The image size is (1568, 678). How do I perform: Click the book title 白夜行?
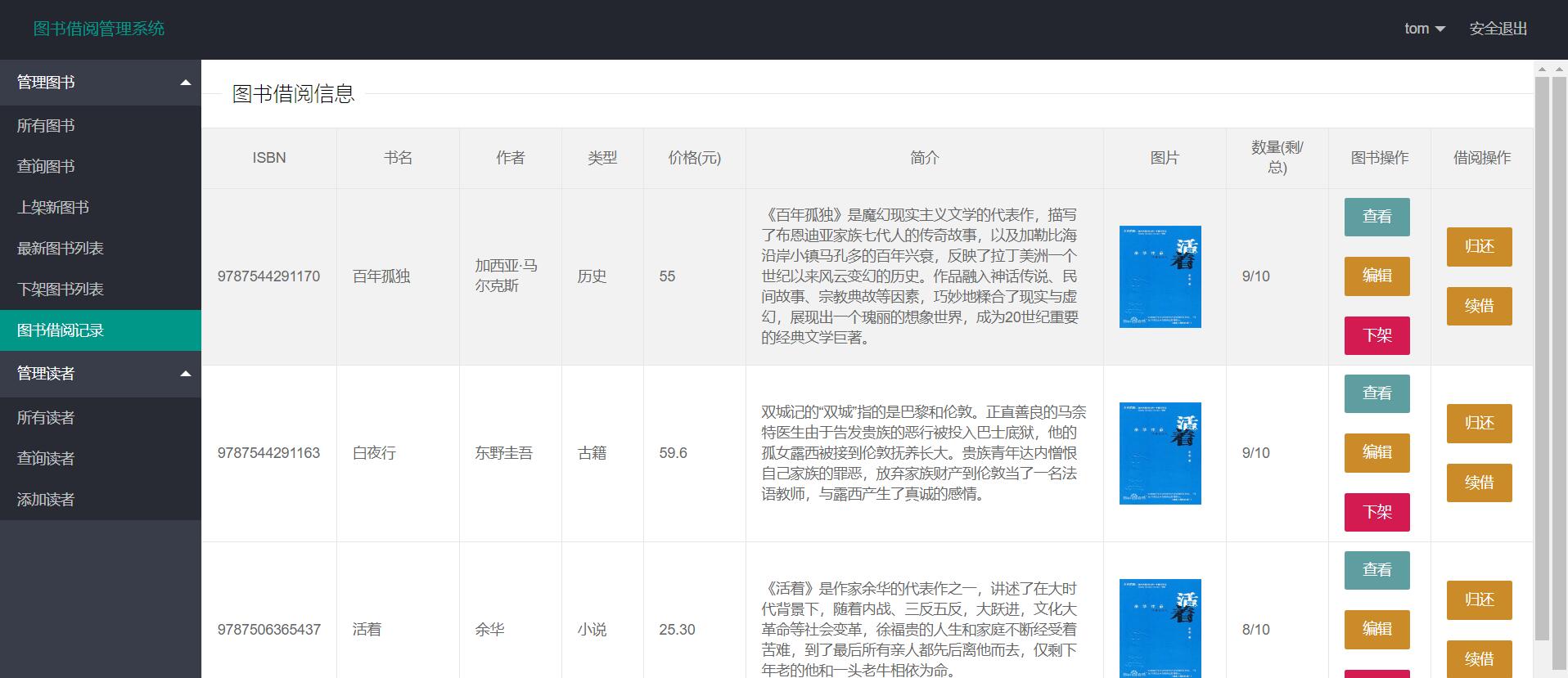[374, 453]
